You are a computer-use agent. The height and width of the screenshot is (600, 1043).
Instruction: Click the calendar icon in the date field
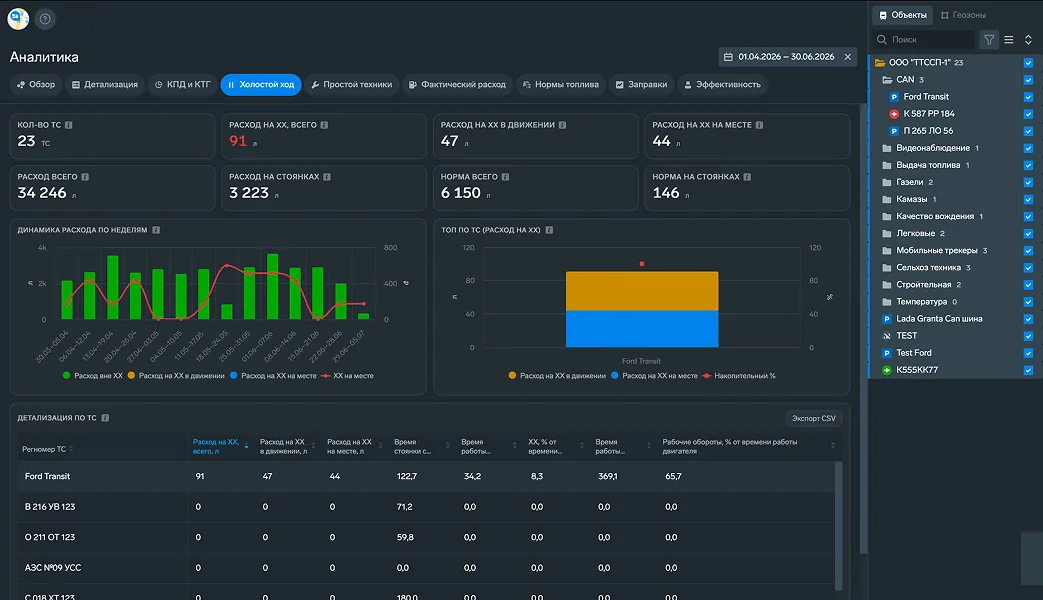728,57
